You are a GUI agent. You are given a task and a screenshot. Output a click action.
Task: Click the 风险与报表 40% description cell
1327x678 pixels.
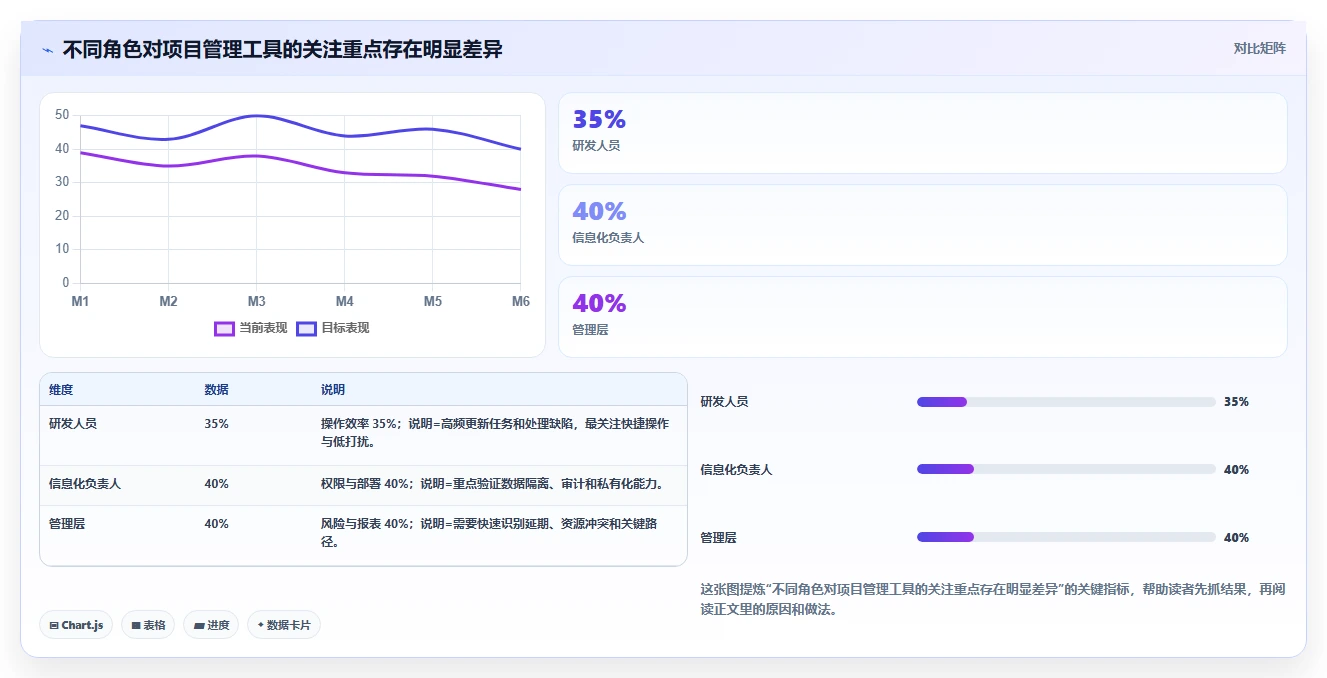point(488,532)
